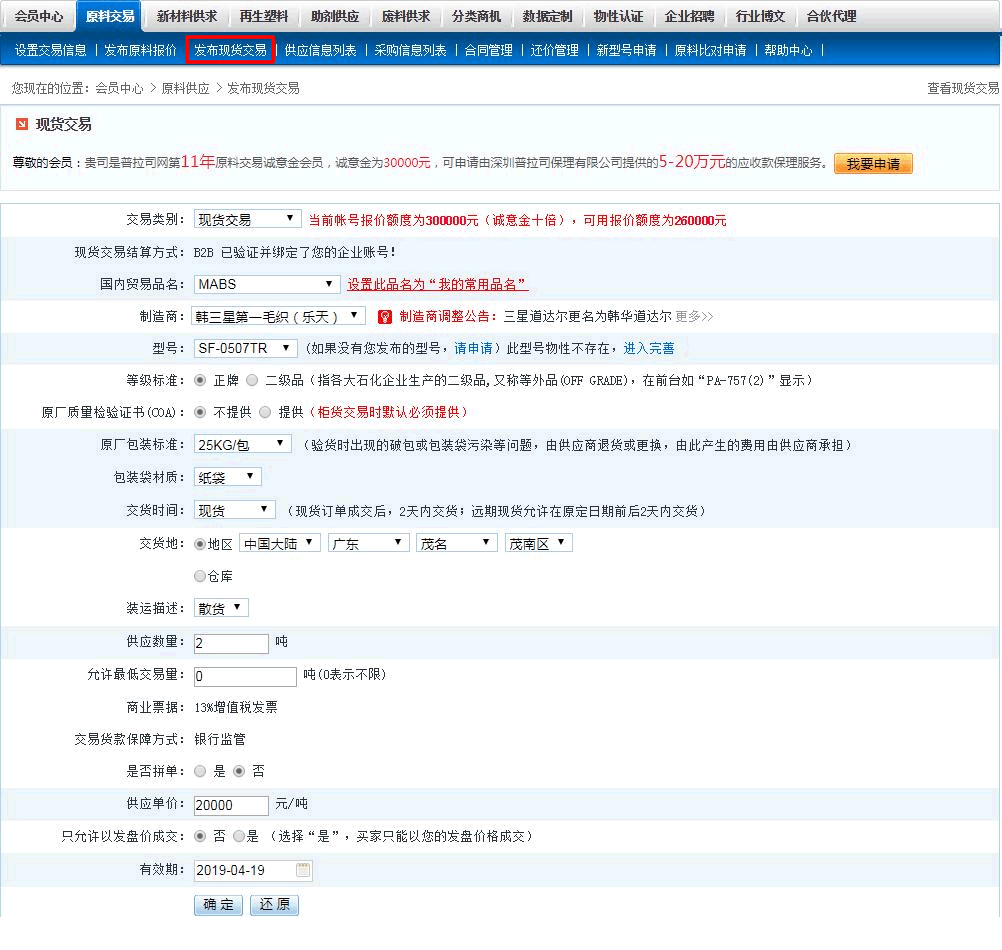
Task: Click the 我要申请 orange button
Action: pos(873,164)
